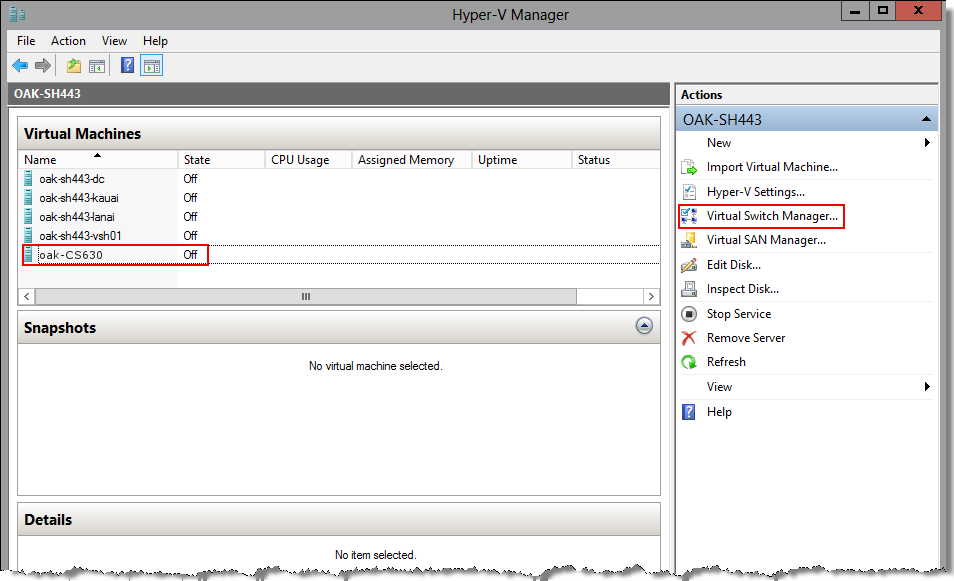Screen dimensions: 954x581
Task: Click the Inspect Disk icon
Action: [689, 289]
